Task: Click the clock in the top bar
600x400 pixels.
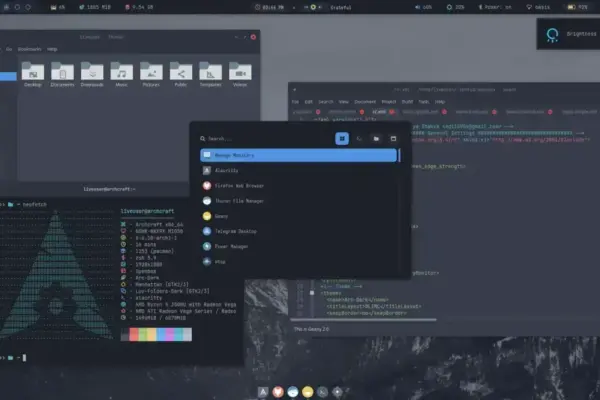Action: [x=270, y=7]
